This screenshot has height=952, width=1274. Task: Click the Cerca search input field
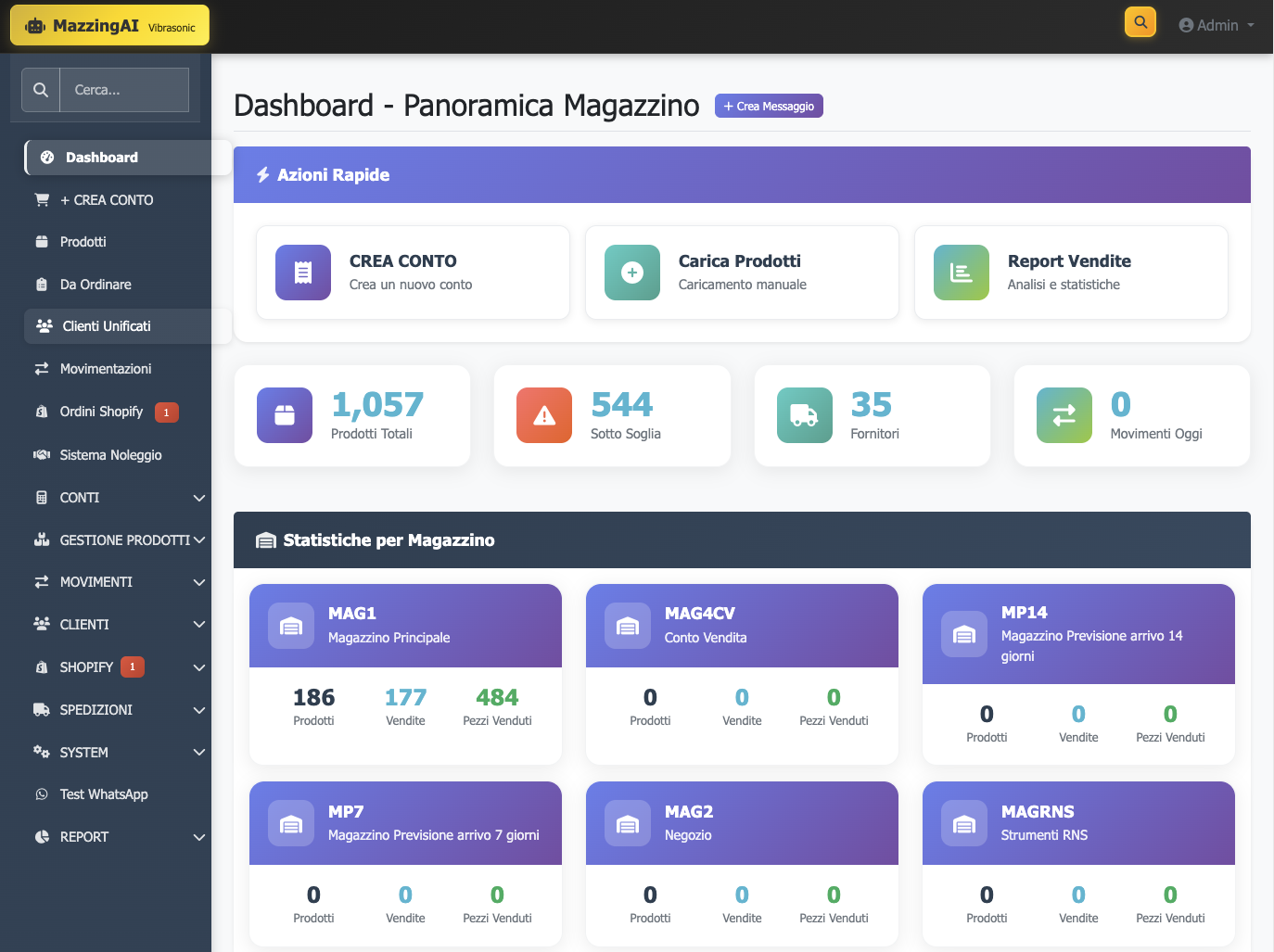[x=124, y=90]
